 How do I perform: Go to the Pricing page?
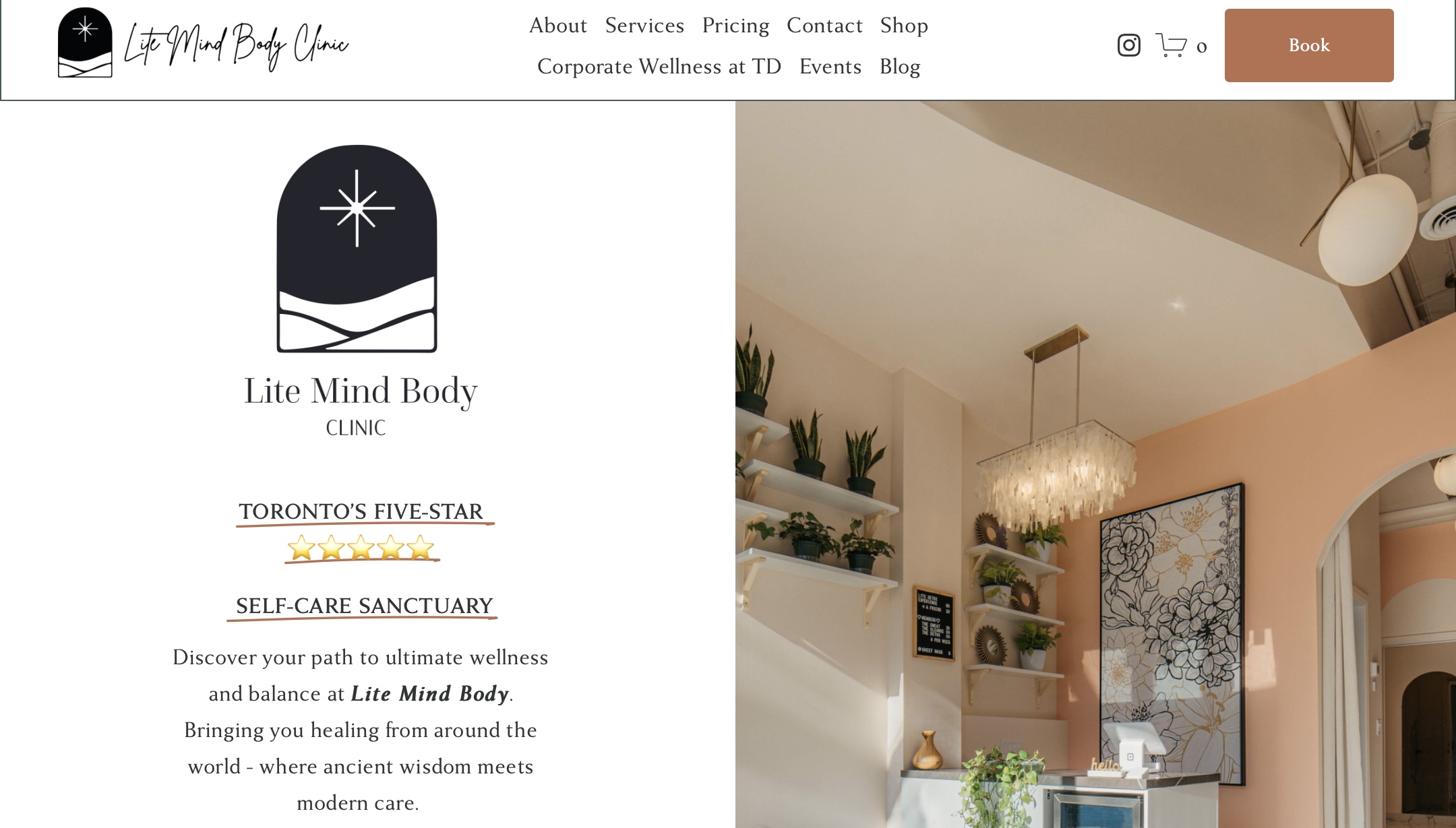[x=735, y=26]
